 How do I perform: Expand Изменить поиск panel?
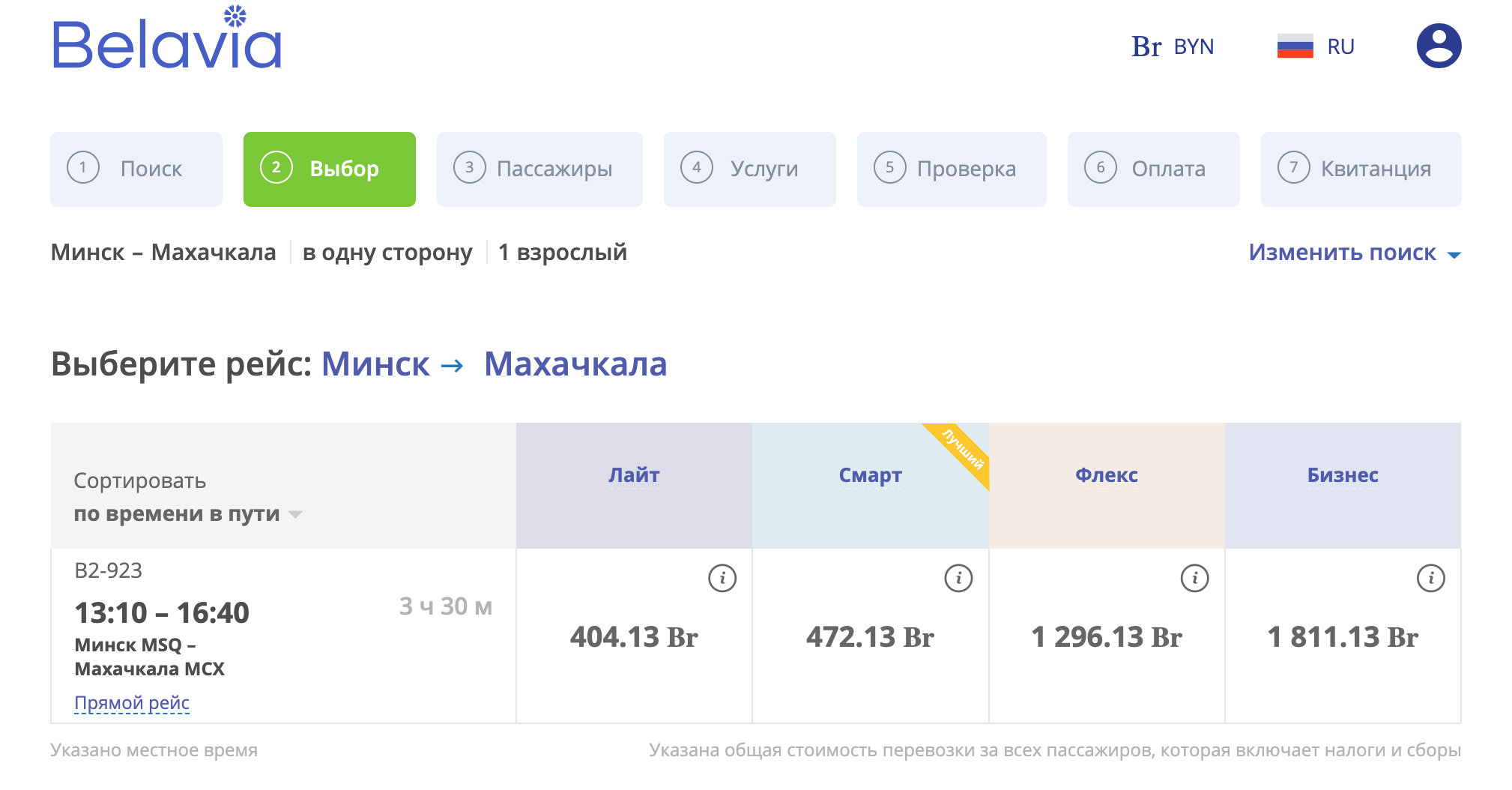(x=1355, y=253)
